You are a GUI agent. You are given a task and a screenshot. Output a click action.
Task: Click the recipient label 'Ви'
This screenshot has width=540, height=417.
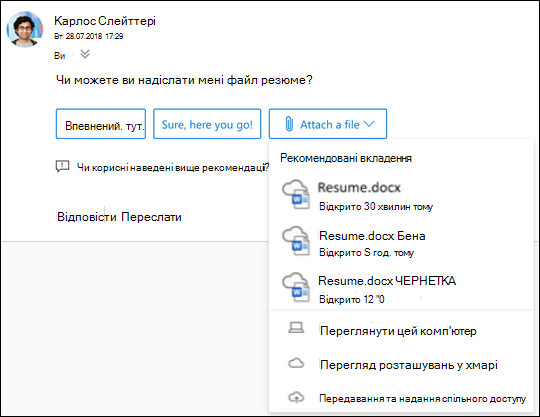60,56
